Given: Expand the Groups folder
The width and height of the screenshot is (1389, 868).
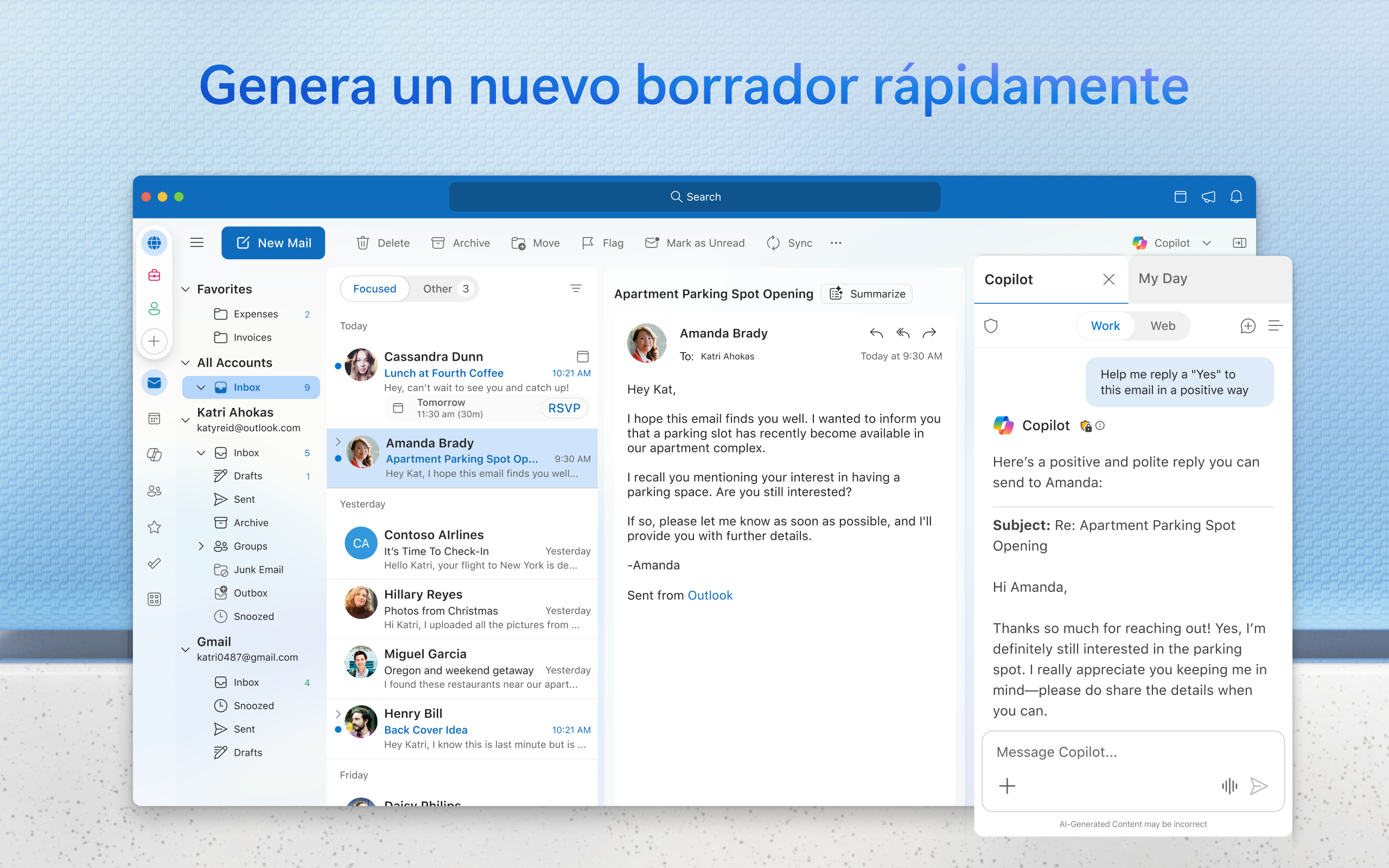Looking at the screenshot, I should (201, 546).
